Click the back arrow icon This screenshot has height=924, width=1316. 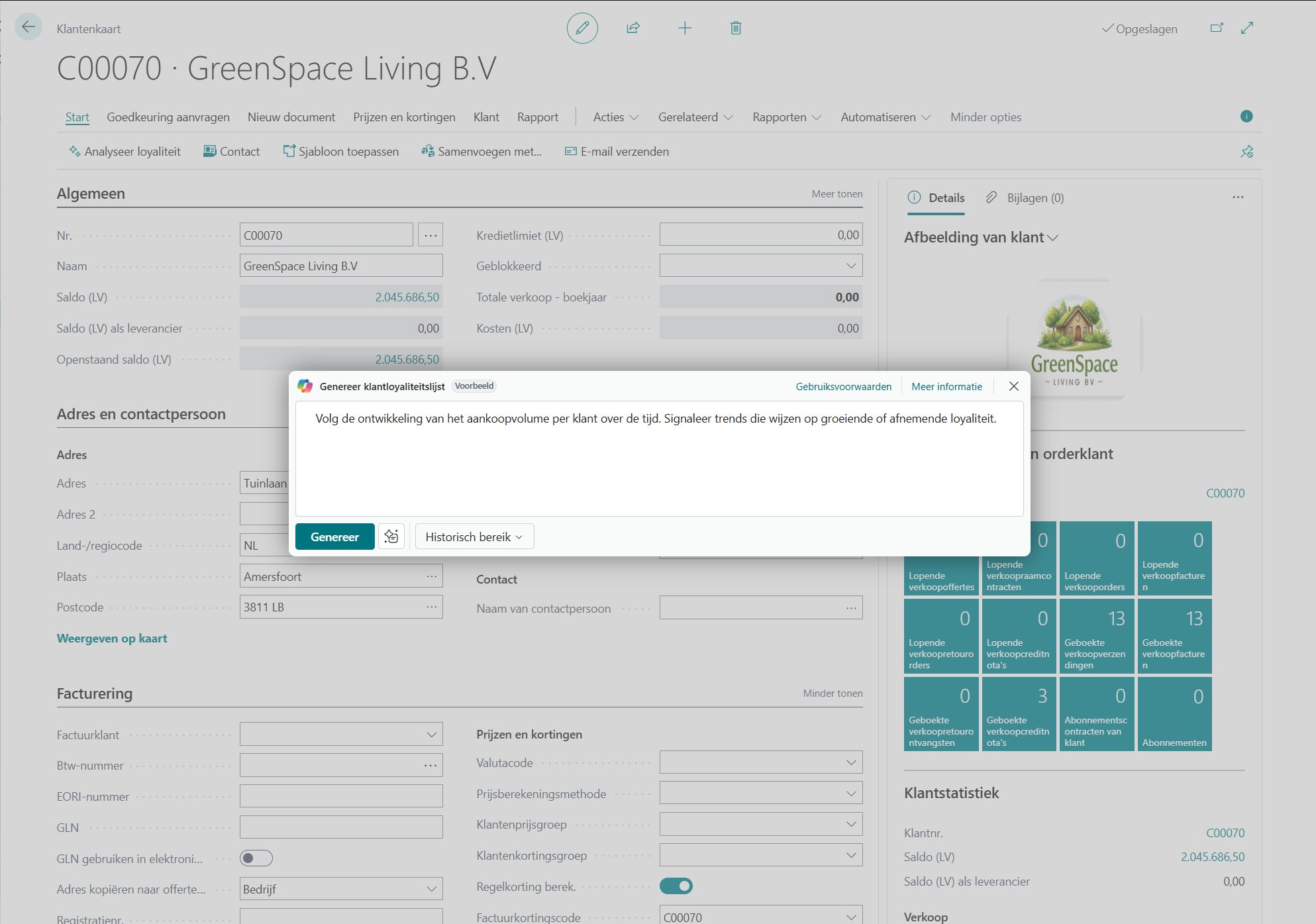28,27
